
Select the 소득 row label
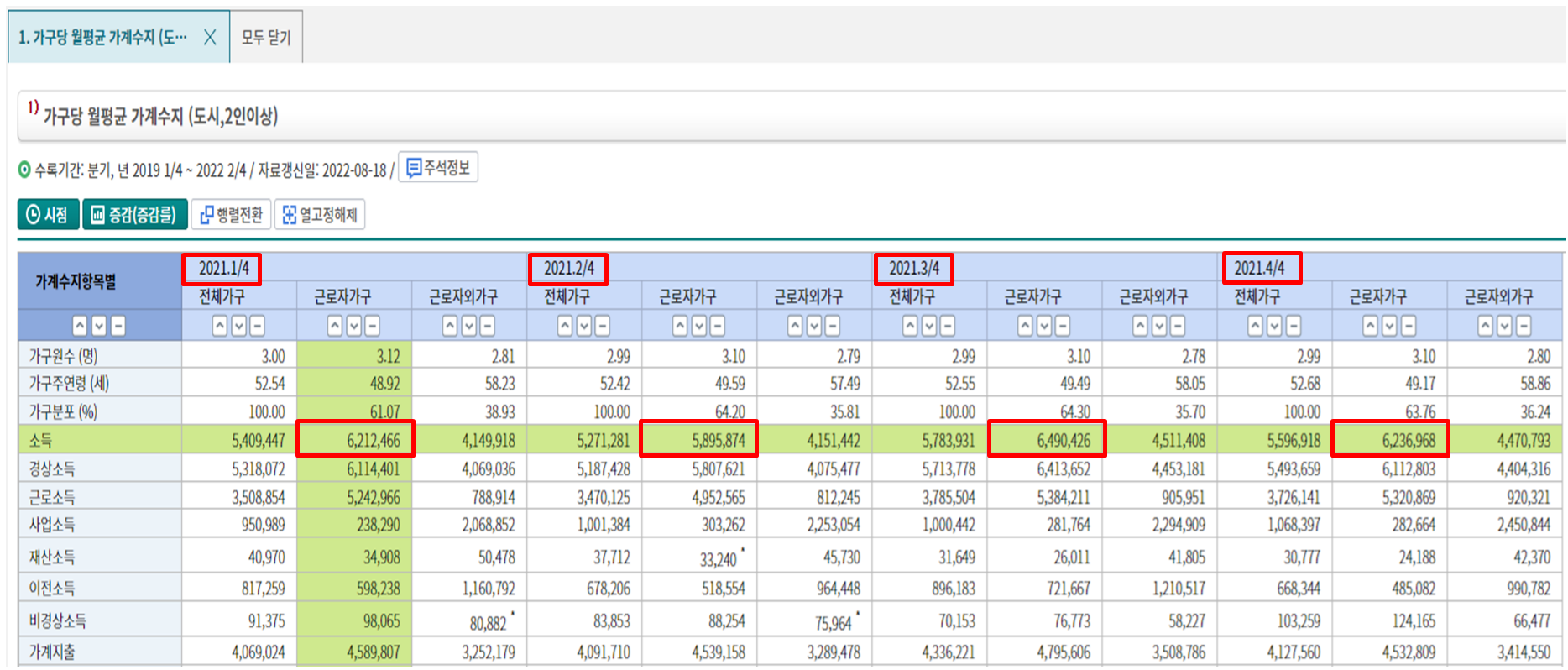[x=40, y=440]
